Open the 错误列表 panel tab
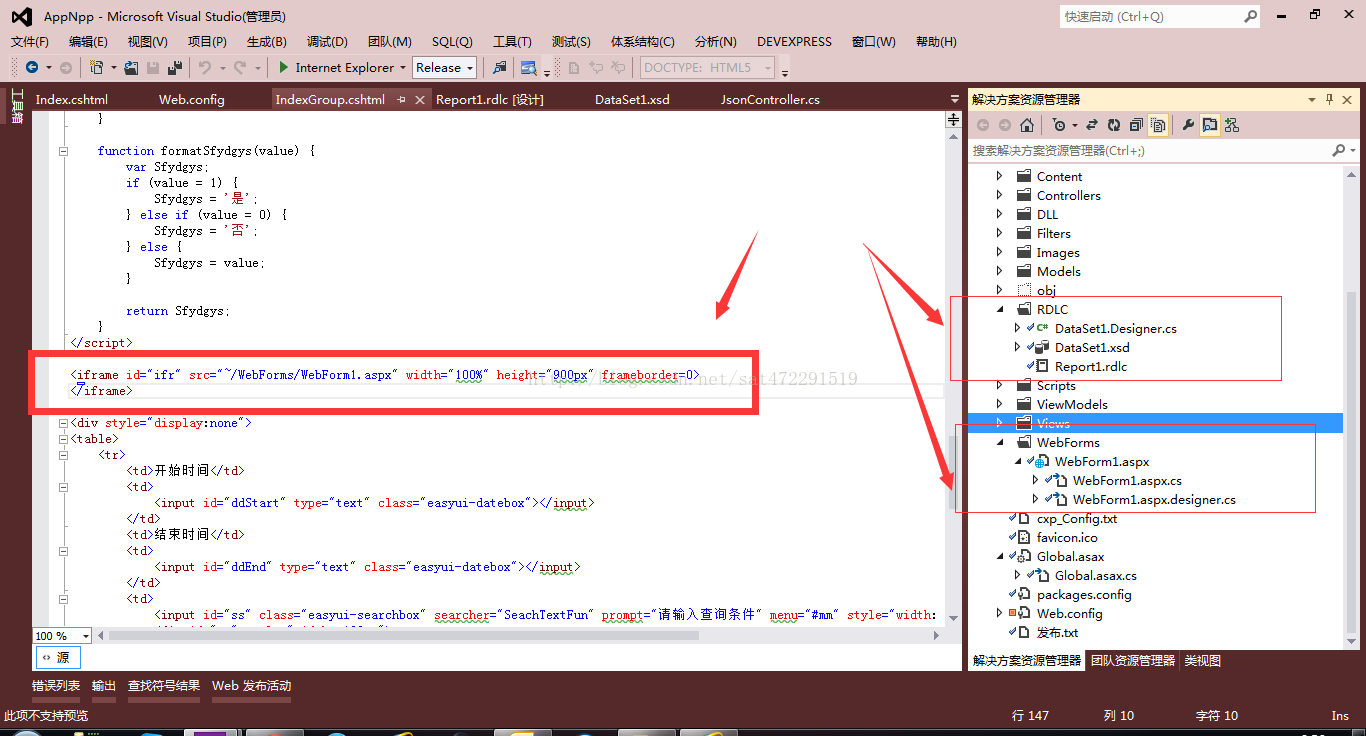Viewport: 1366px width, 736px height. pyautogui.click(x=56, y=686)
